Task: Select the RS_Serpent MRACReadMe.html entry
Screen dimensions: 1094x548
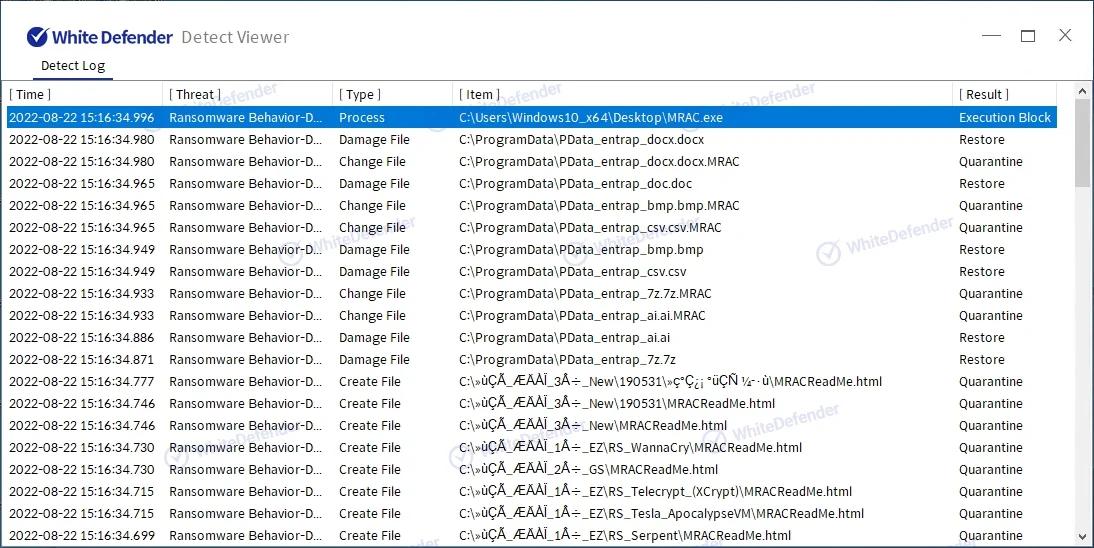Action: tap(625, 536)
